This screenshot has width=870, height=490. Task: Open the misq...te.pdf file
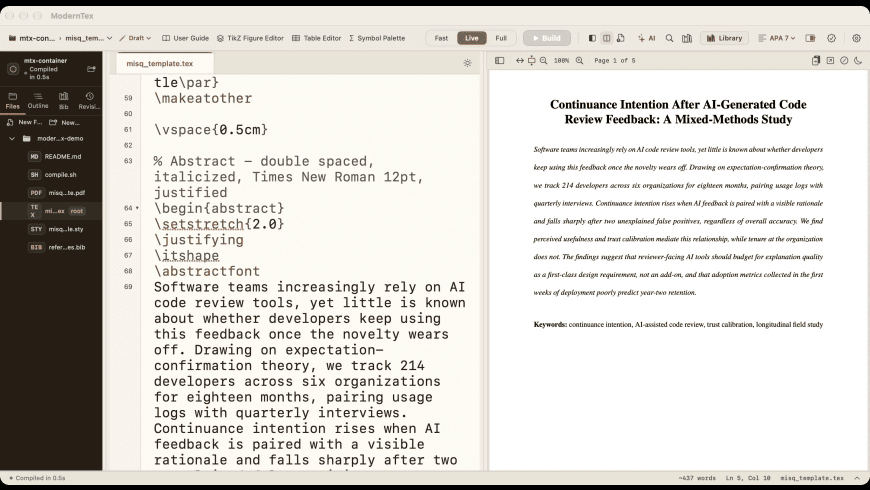[x=51, y=193]
